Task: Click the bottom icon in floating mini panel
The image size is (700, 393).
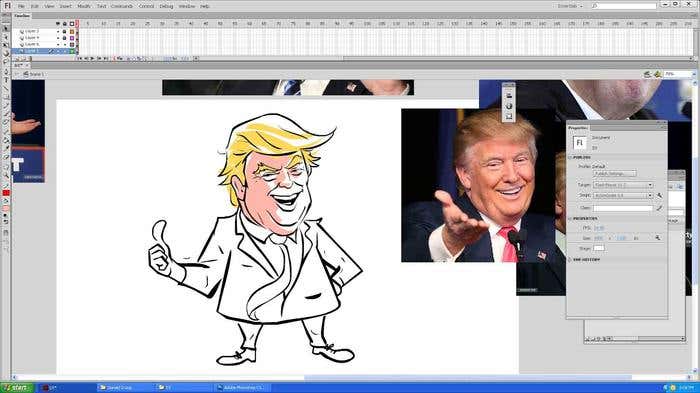Action: pos(508,116)
